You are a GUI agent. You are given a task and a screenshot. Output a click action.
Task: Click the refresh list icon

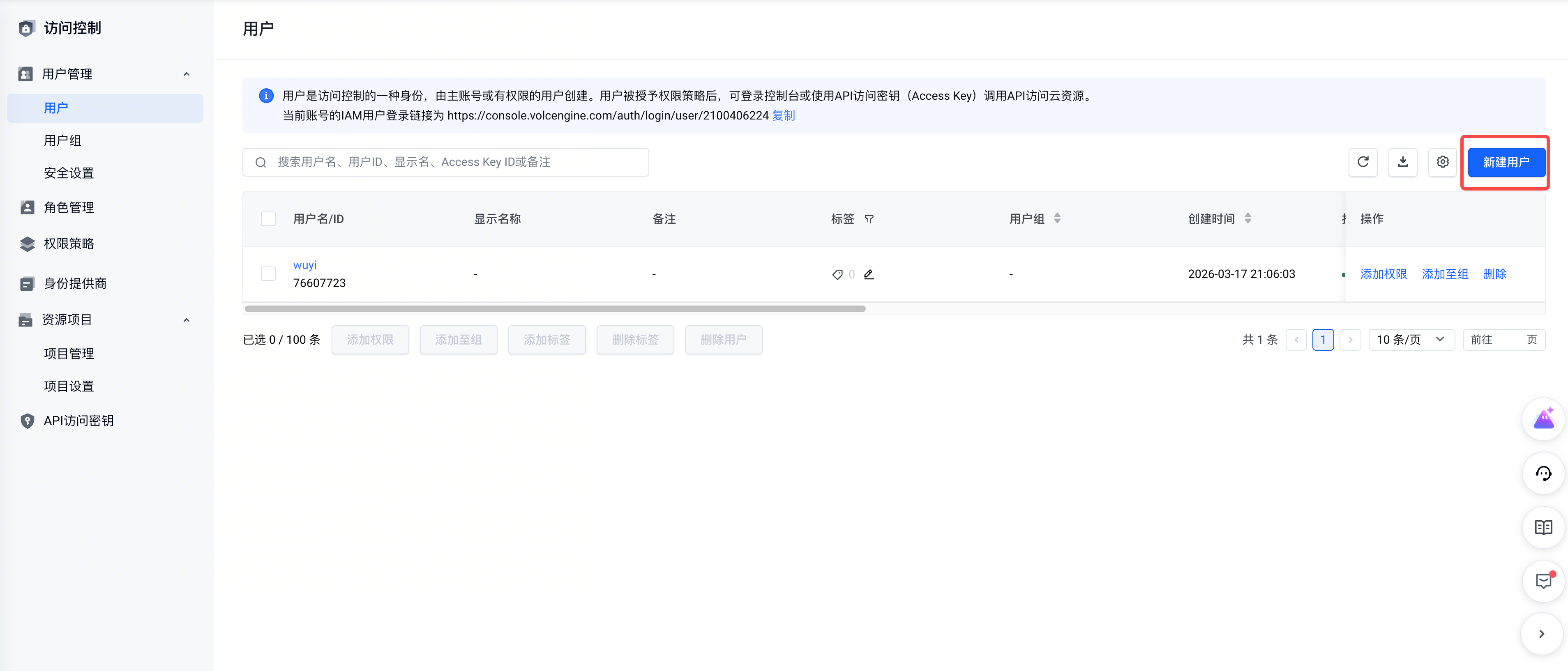tap(1363, 162)
